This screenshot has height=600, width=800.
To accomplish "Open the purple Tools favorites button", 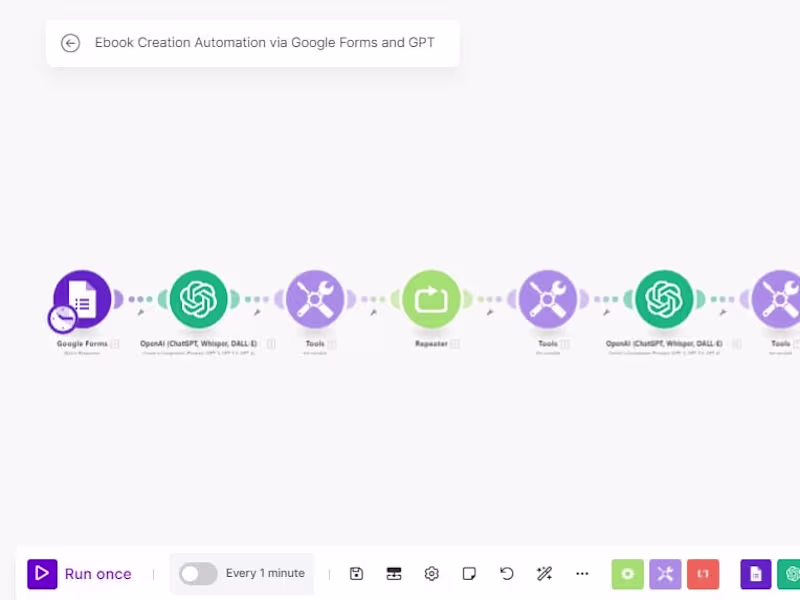I will (665, 574).
